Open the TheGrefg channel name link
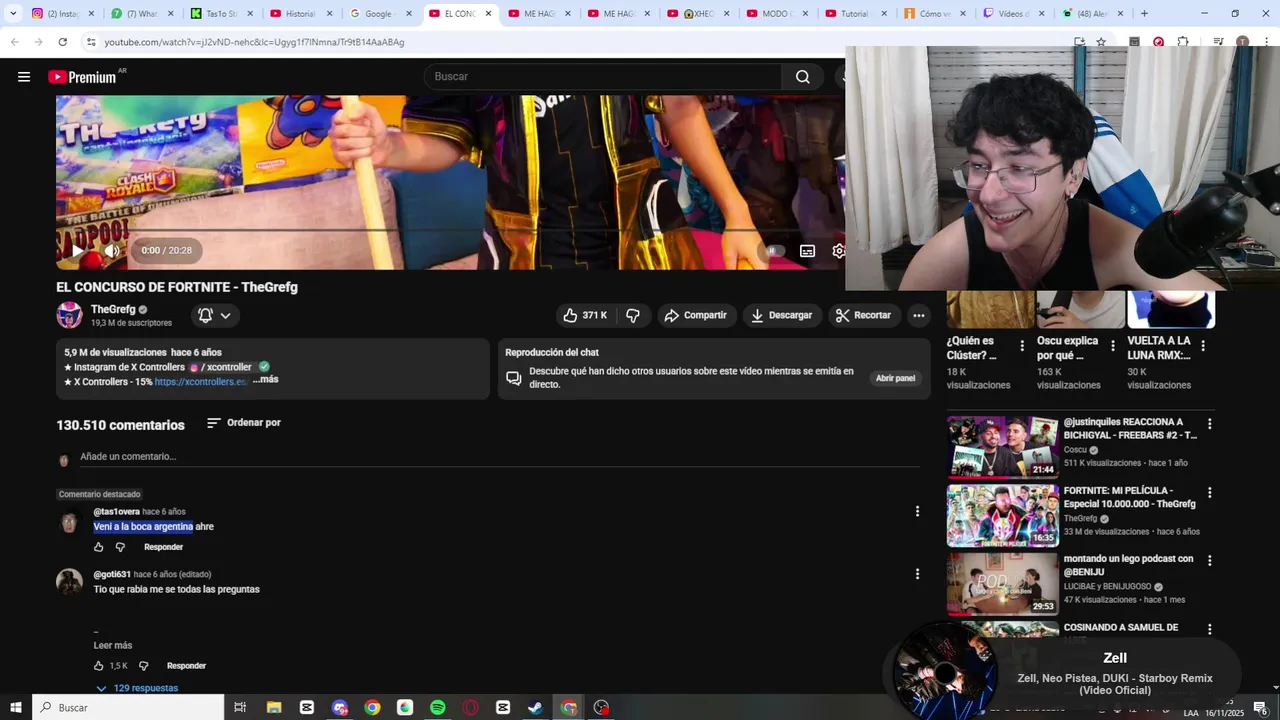 pos(113,309)
